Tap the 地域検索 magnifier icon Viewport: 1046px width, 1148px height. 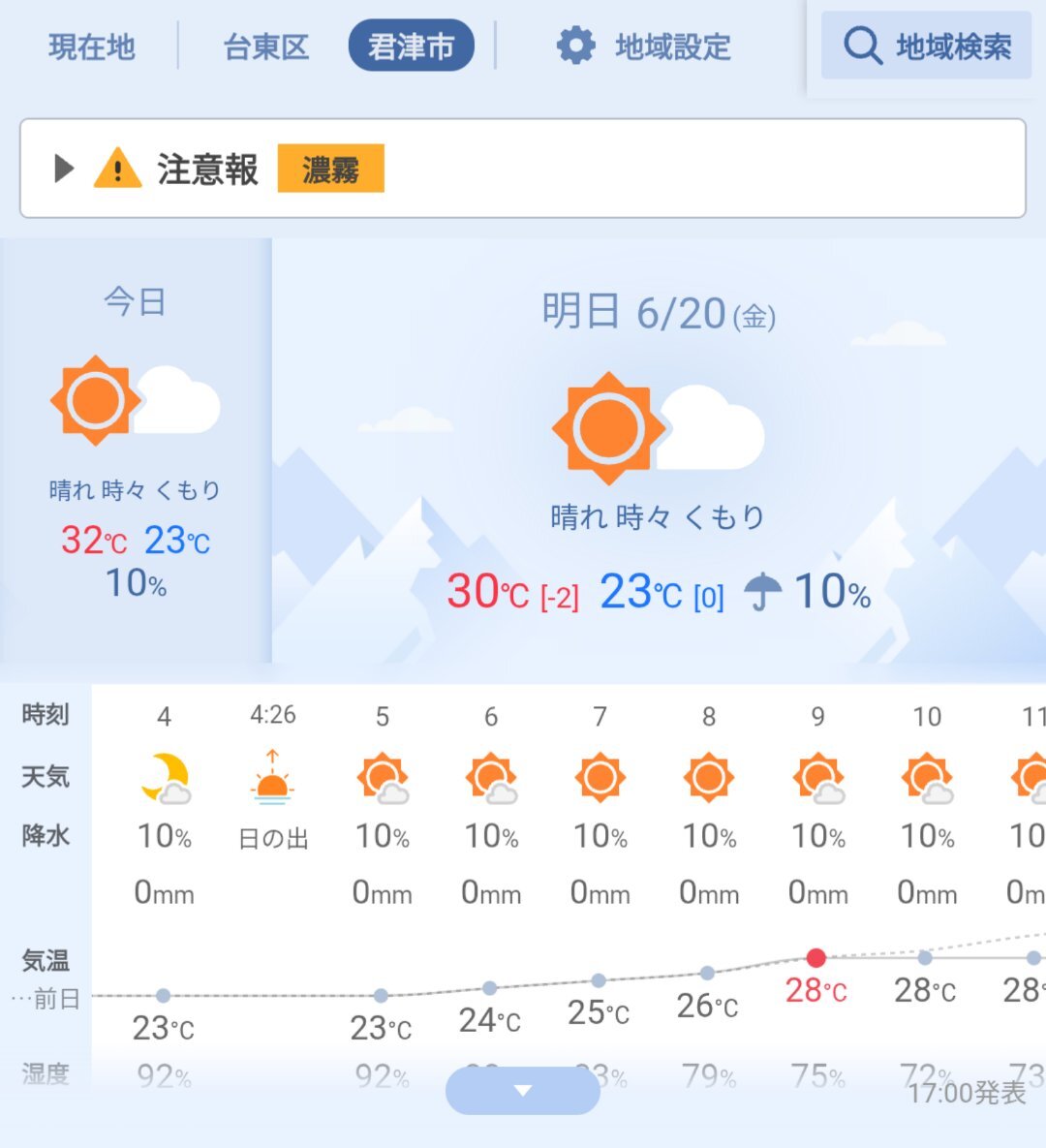coord(862,47)
